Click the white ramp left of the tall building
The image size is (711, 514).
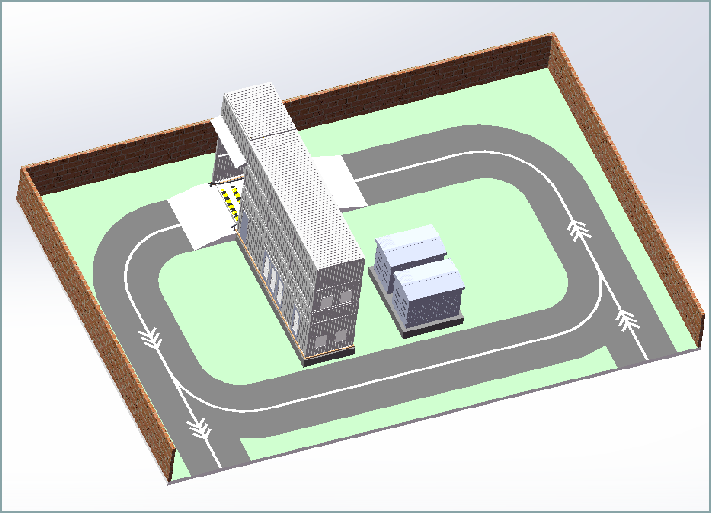pos(200,217)
